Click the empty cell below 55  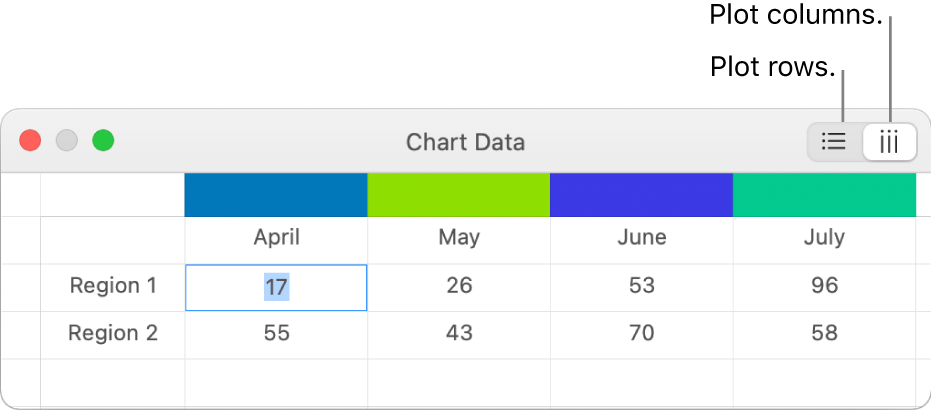coord(276,380)
